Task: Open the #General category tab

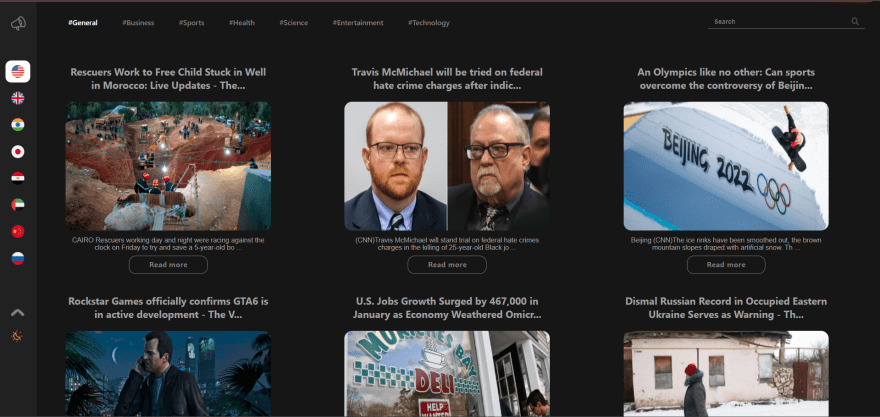Action: 82,23
